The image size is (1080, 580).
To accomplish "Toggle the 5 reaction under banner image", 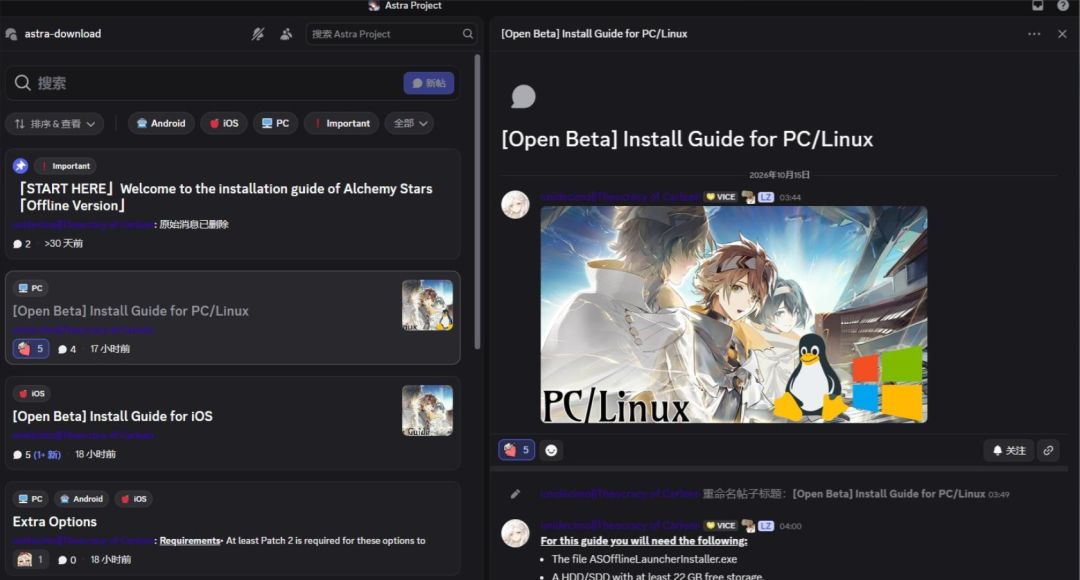I will 517,450.
